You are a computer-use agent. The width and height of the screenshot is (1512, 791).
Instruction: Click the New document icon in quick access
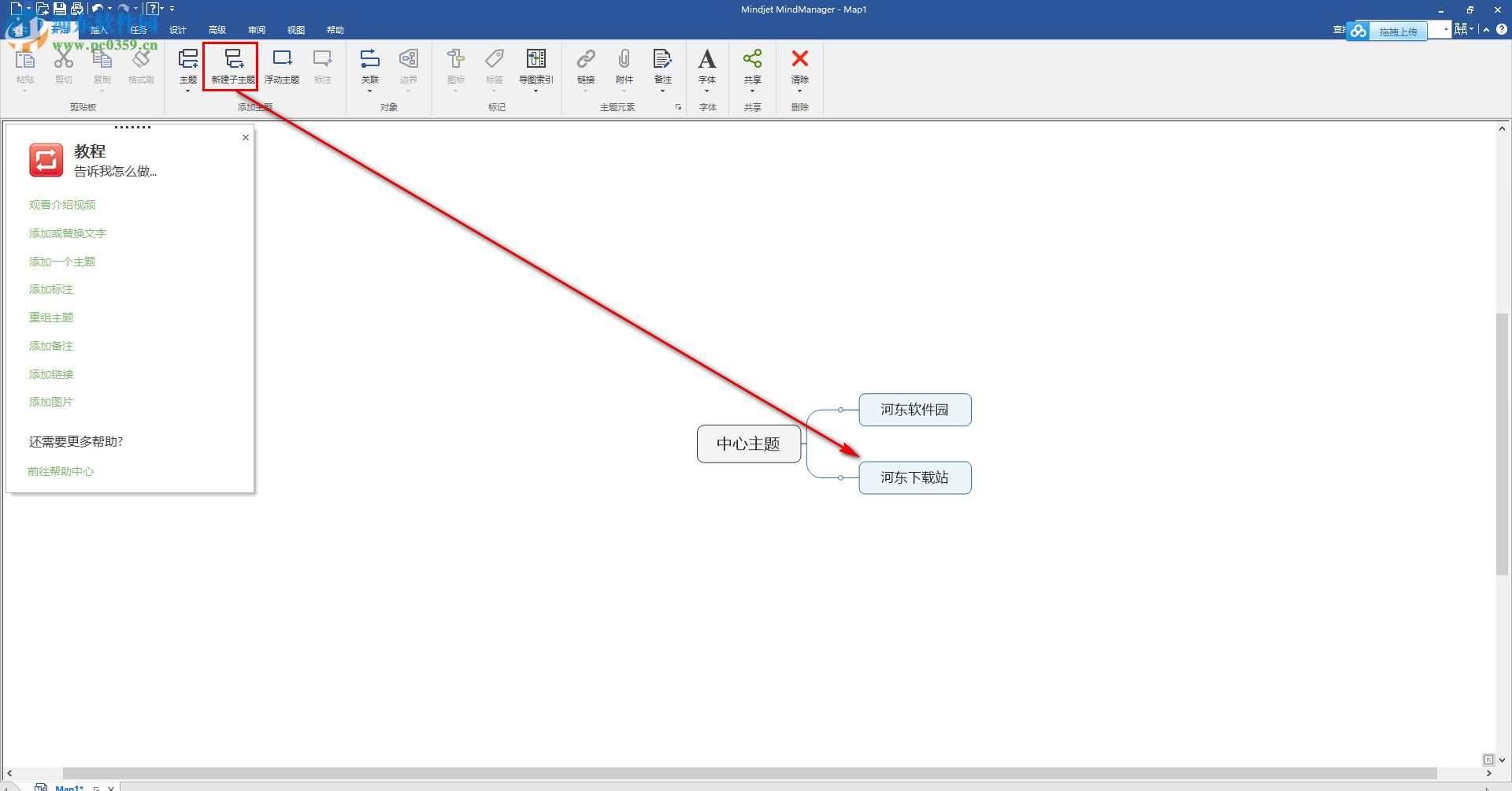[x=16, y=9]
